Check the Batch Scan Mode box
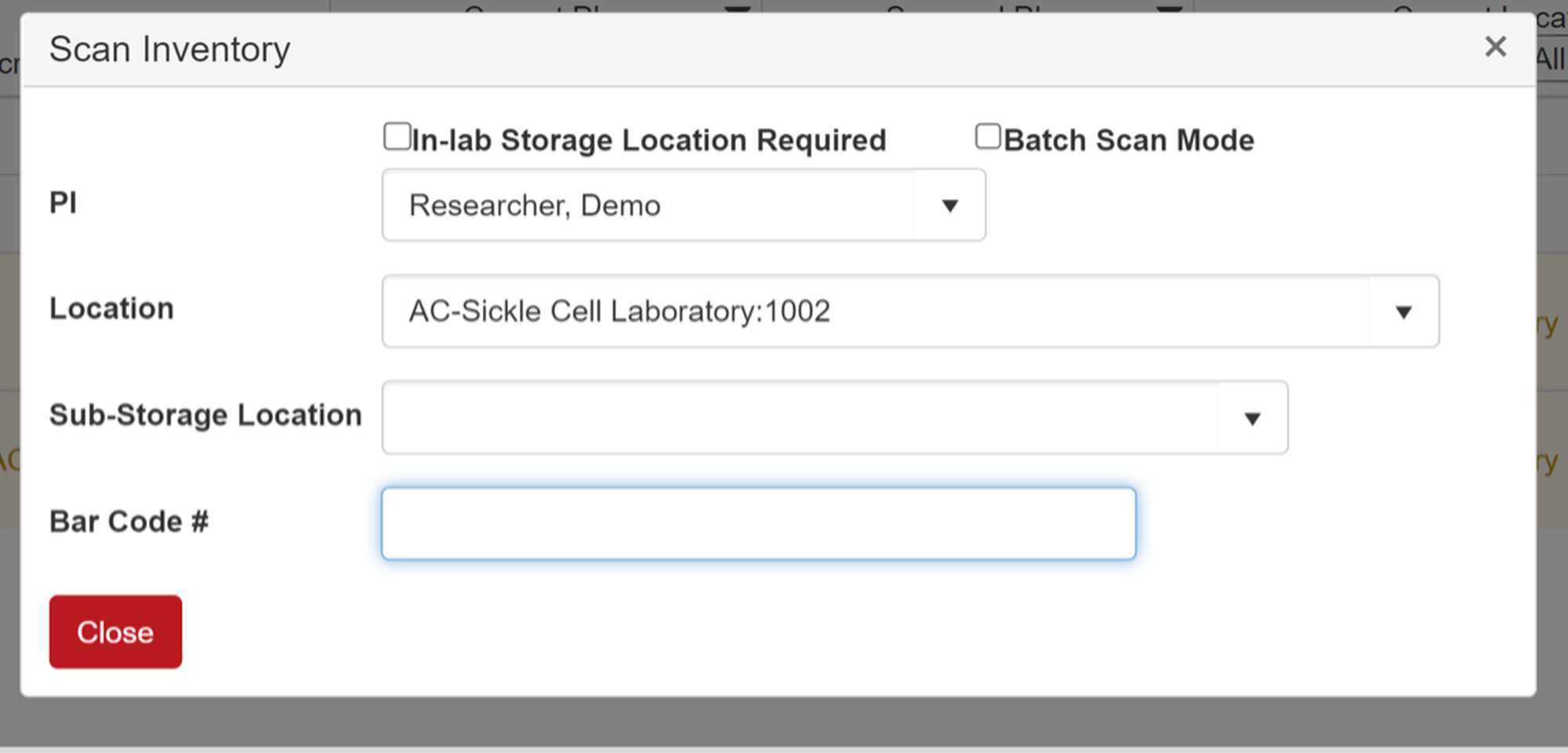Viewport: 1568px width, 753px height. pyautogui.click(x=986, y=135)
